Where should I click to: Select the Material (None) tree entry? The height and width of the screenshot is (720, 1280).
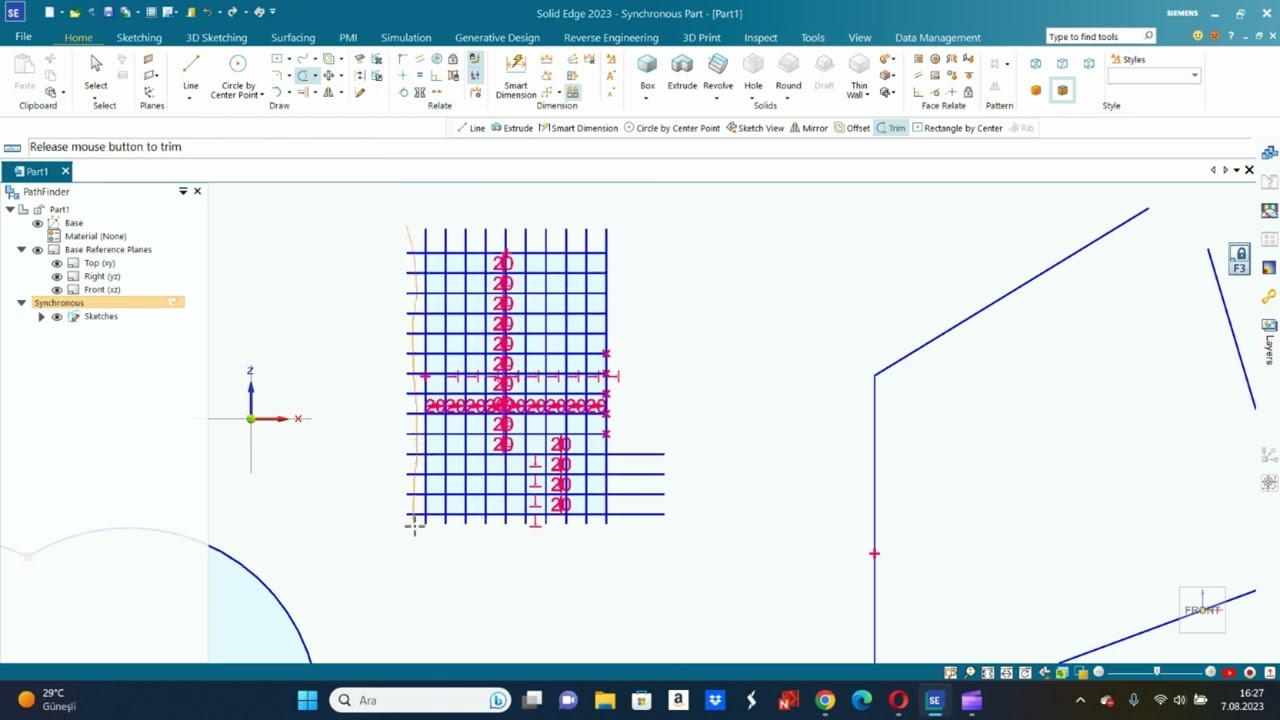pos(95,236)
